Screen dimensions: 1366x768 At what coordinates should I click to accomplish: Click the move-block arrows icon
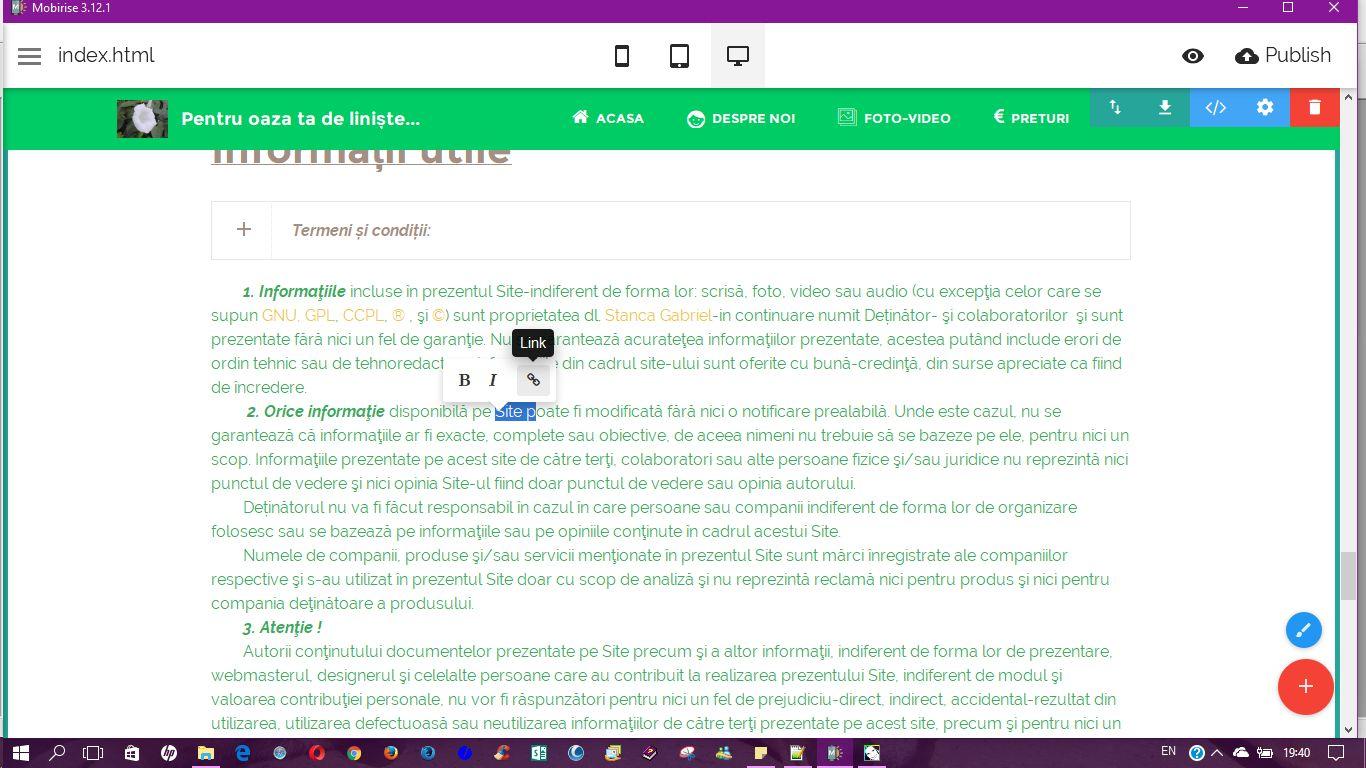(x=1116, y=107)
